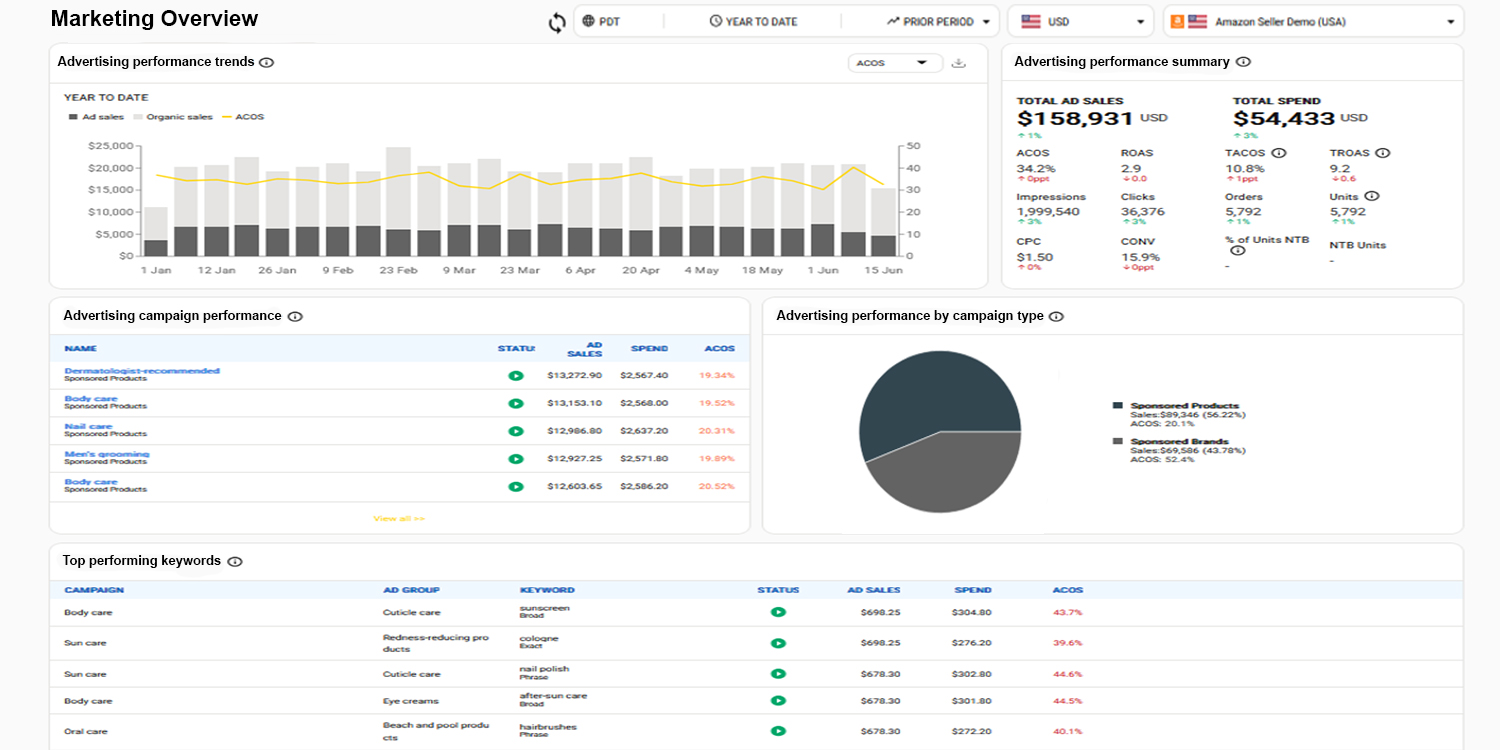Open the Men's grooming campaign link
Screen dimensions: 1500x750
(x=107, y=454)
